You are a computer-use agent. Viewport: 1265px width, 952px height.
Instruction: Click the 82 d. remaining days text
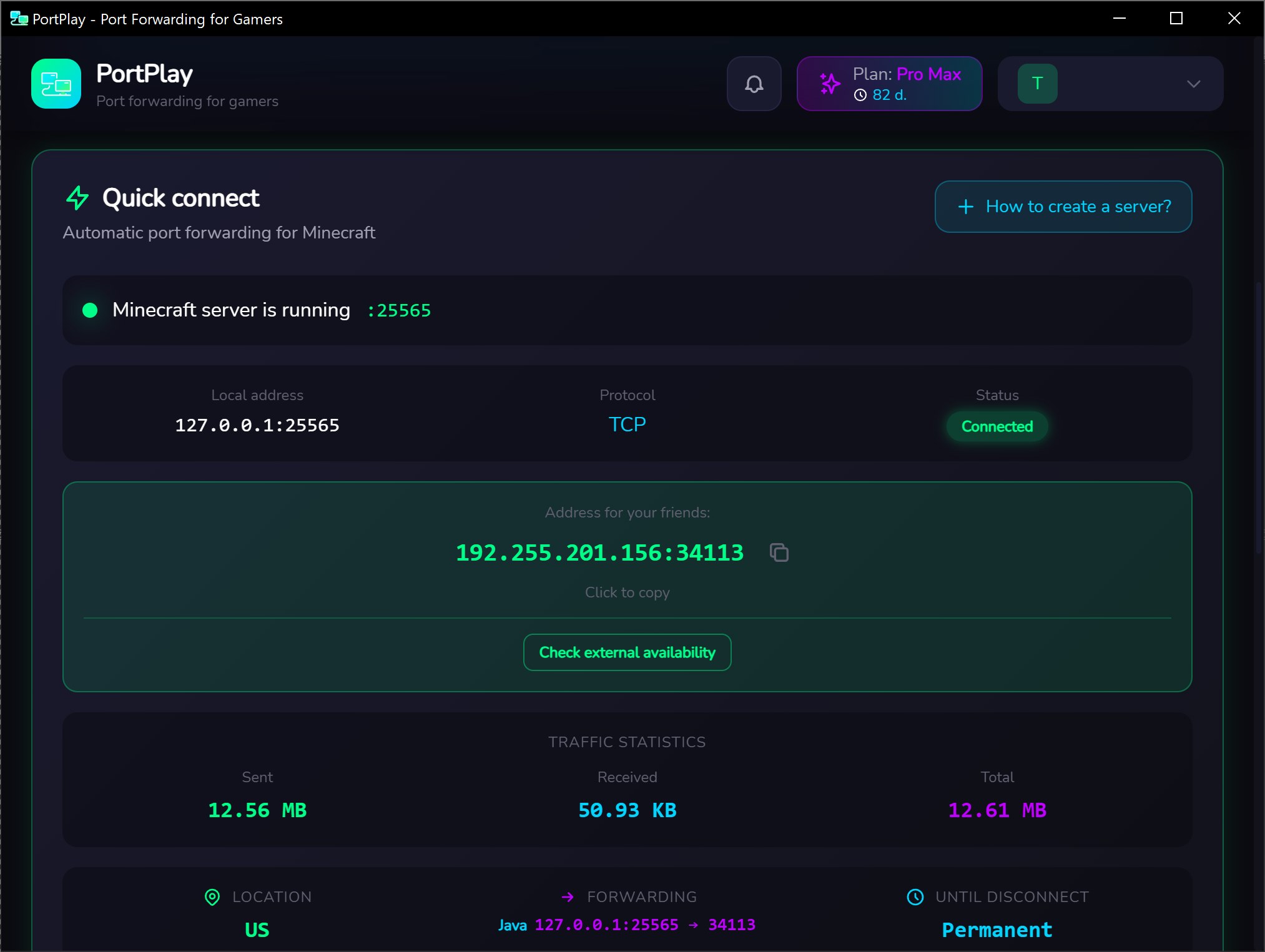tap(889, 95)
